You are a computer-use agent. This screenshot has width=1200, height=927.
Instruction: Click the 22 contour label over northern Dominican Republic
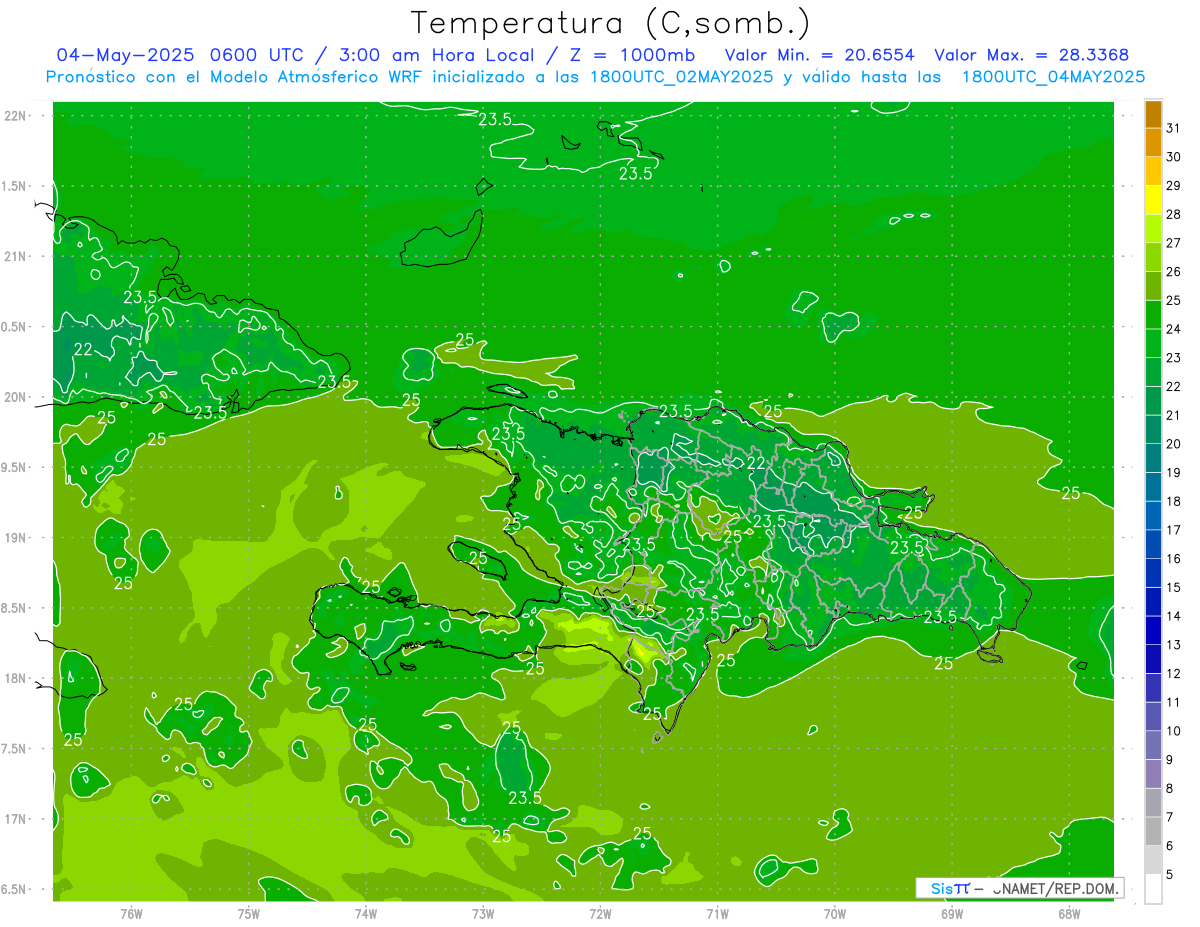[756, 464]
